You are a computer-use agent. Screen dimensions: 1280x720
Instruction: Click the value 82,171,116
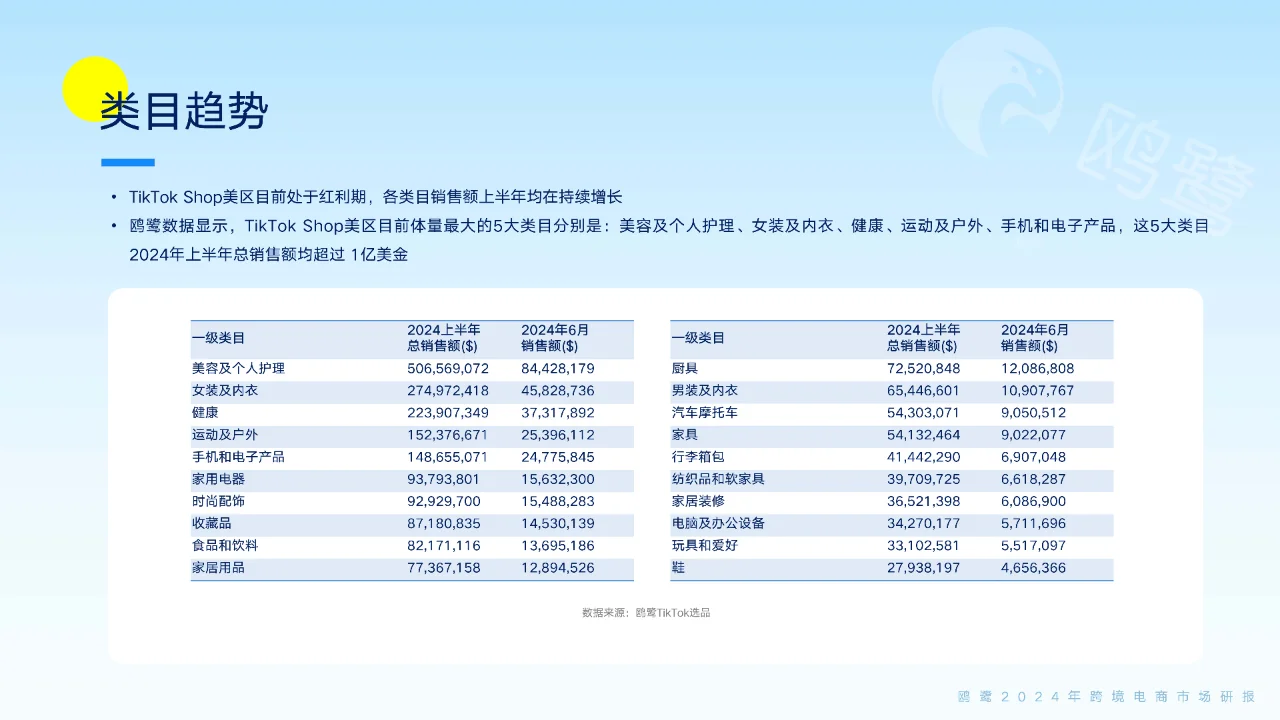click(444, 546)
